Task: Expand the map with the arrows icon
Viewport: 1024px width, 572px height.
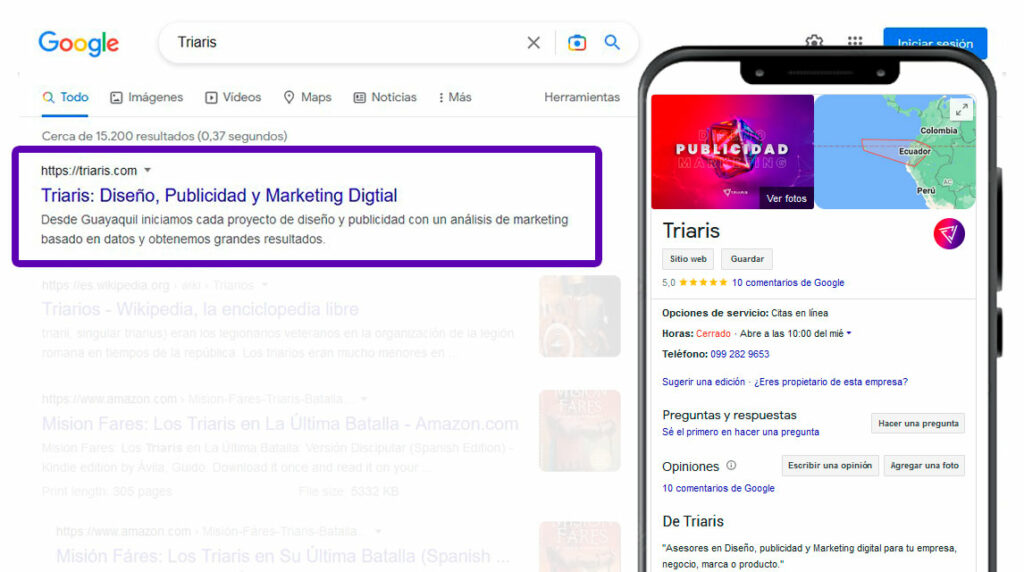Action: pos(961,110)
